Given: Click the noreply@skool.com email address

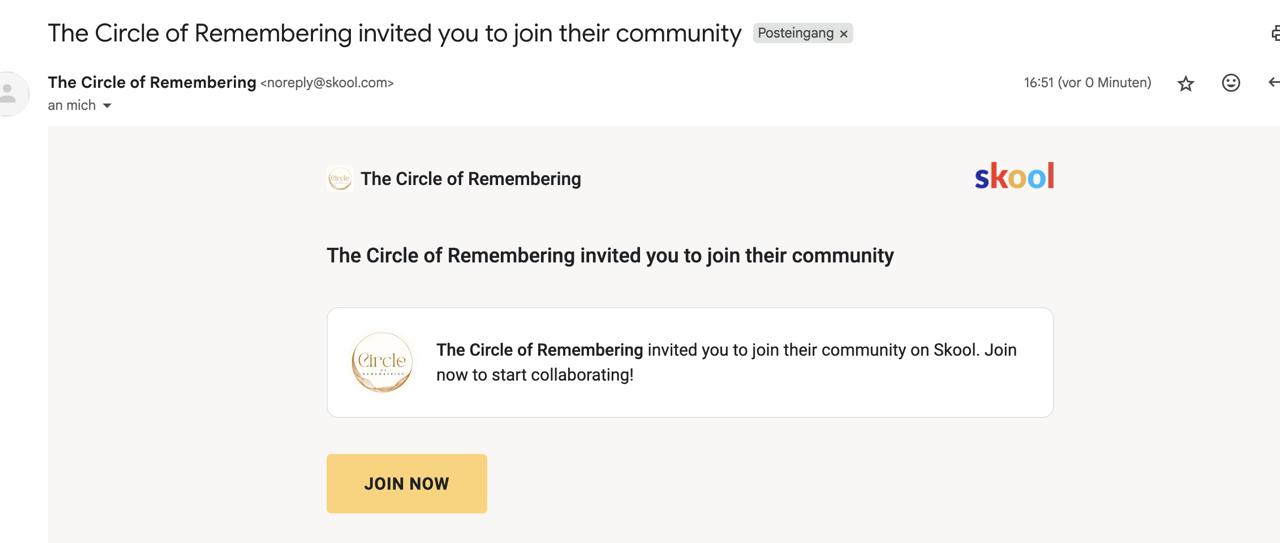Looking at the screenshot, I should (x=327, y=83).
